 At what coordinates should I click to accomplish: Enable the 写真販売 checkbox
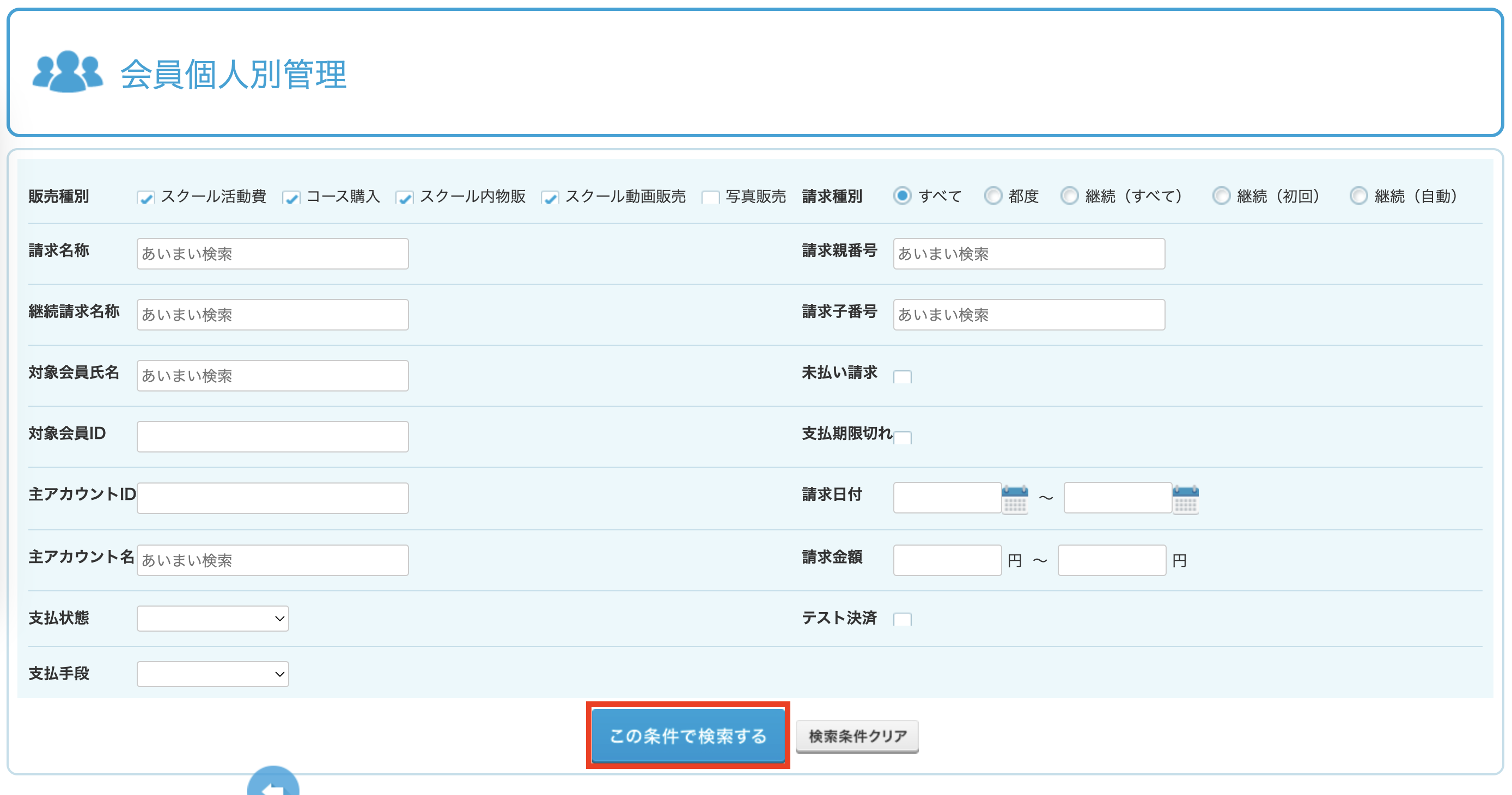(710, 198)
